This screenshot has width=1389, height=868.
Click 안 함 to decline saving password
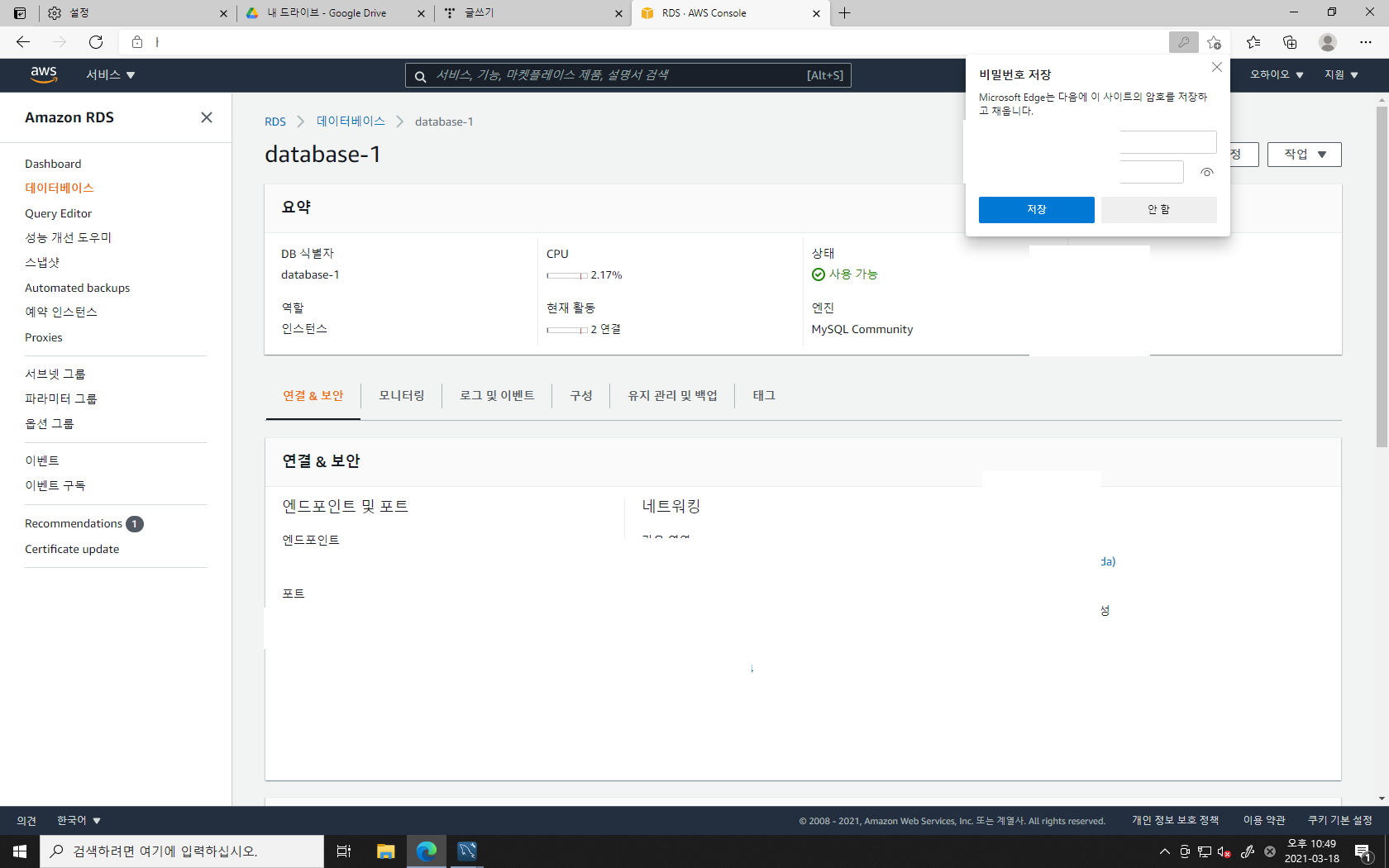(1159, 210)
